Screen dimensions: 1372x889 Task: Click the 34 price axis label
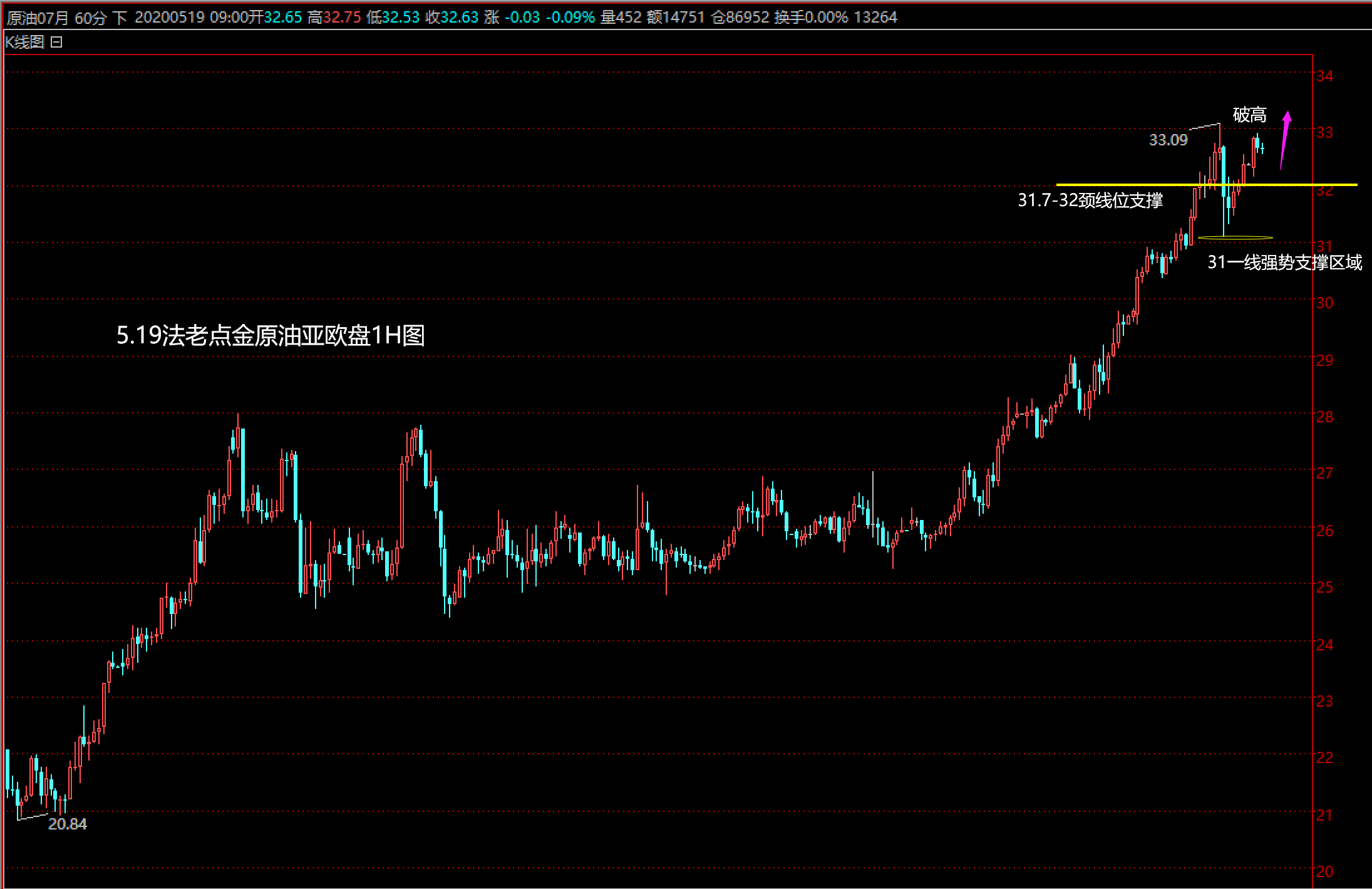[x=1324, y=76]
